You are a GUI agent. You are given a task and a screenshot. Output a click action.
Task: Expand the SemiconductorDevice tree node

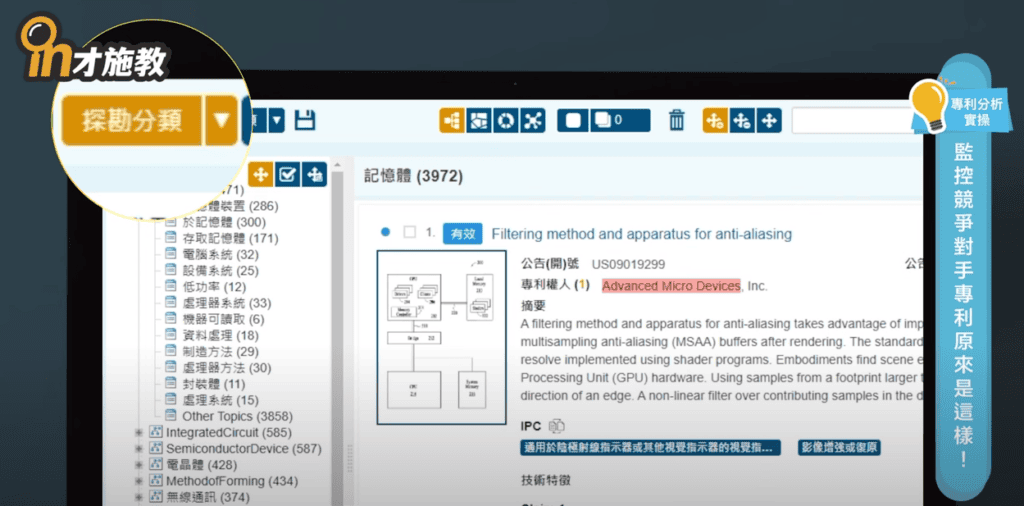139,449
